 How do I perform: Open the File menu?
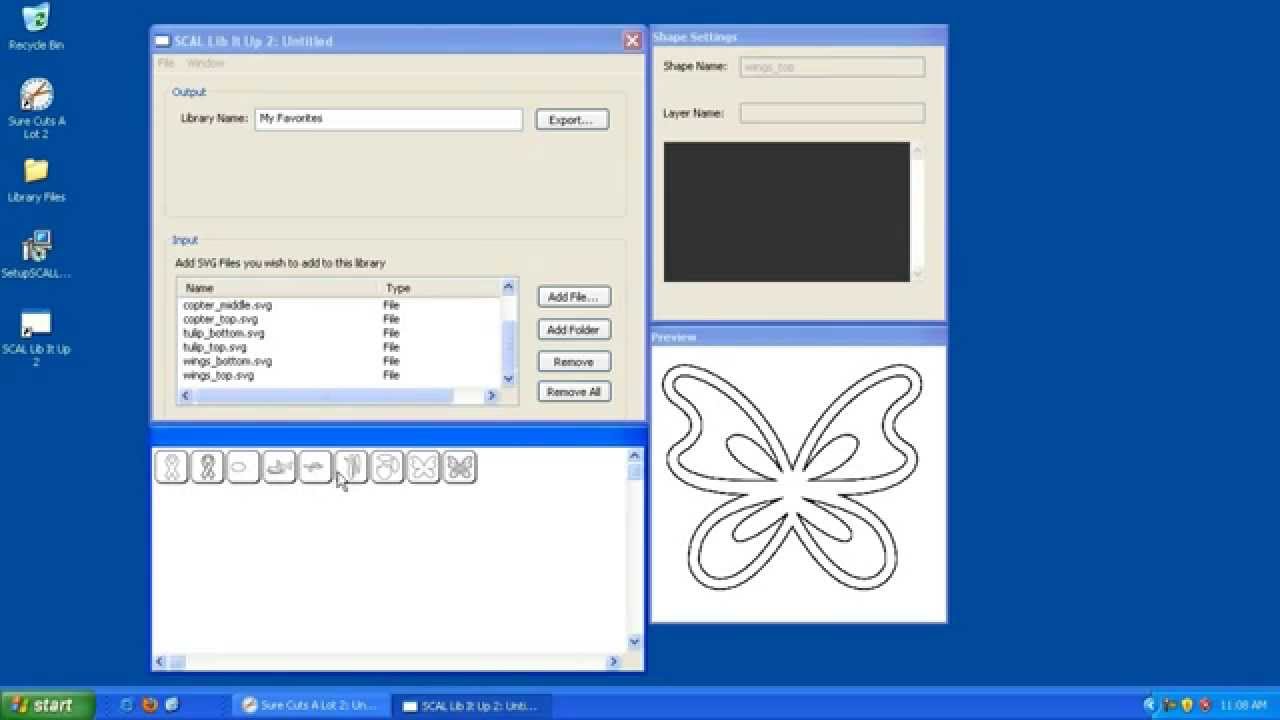pos(166,63)
